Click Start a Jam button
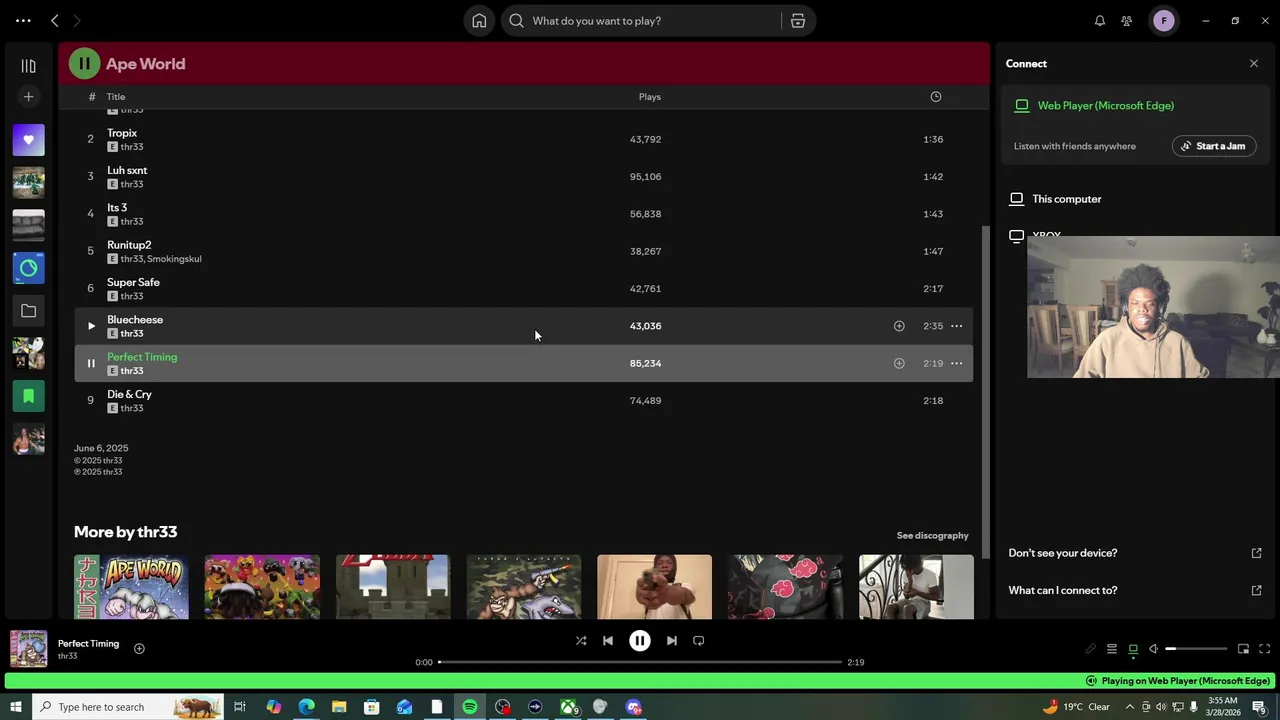 click(1214, 146)
